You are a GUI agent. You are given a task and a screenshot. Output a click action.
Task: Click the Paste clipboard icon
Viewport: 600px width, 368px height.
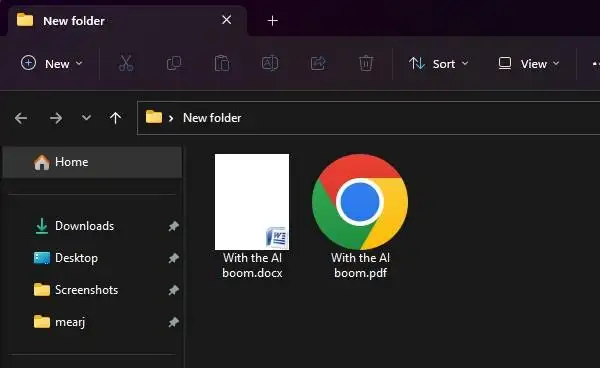tap(222, 64)
